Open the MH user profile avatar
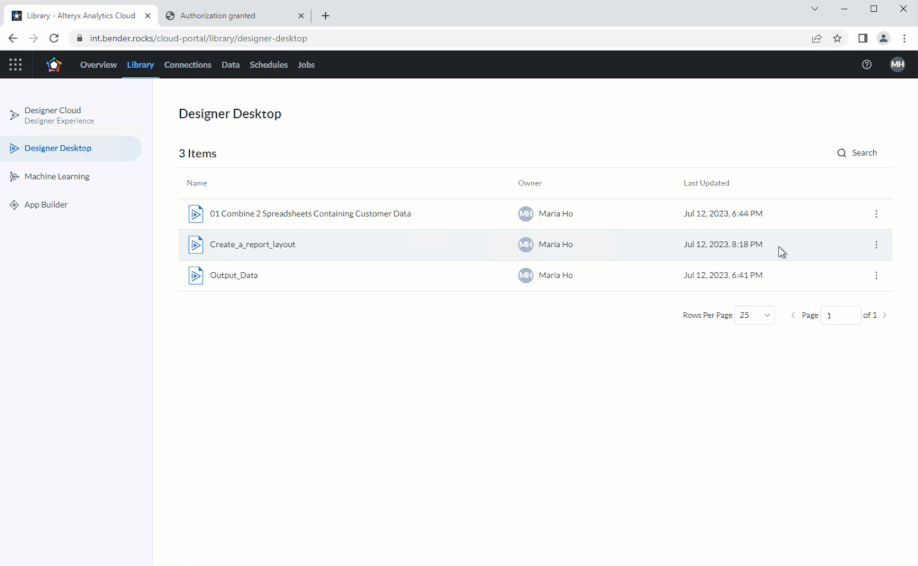918x566 pixels. pyautogui.click(x=897, y=65)
